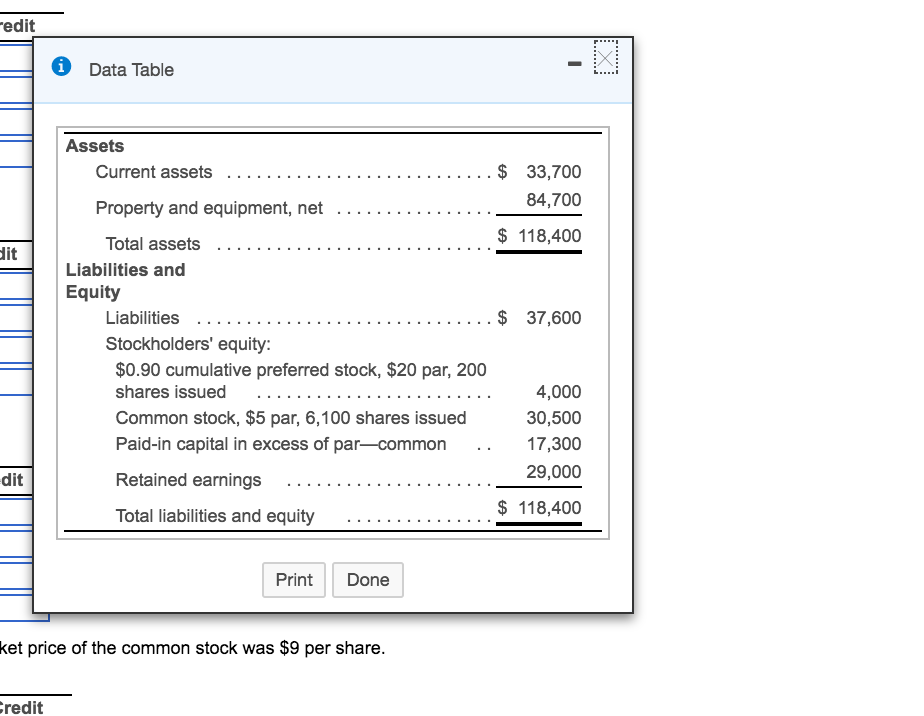Click the $33,700 current assets value
Screen dimensions: 924x716
pyautogui.click(x=541, y=172)
